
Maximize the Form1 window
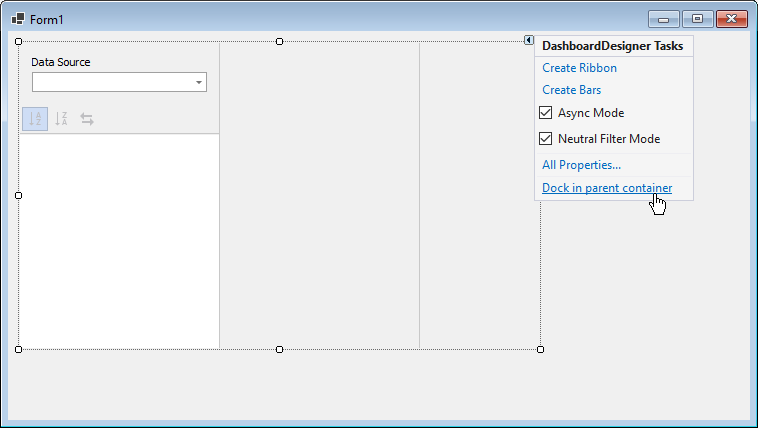tap(698, 19)
